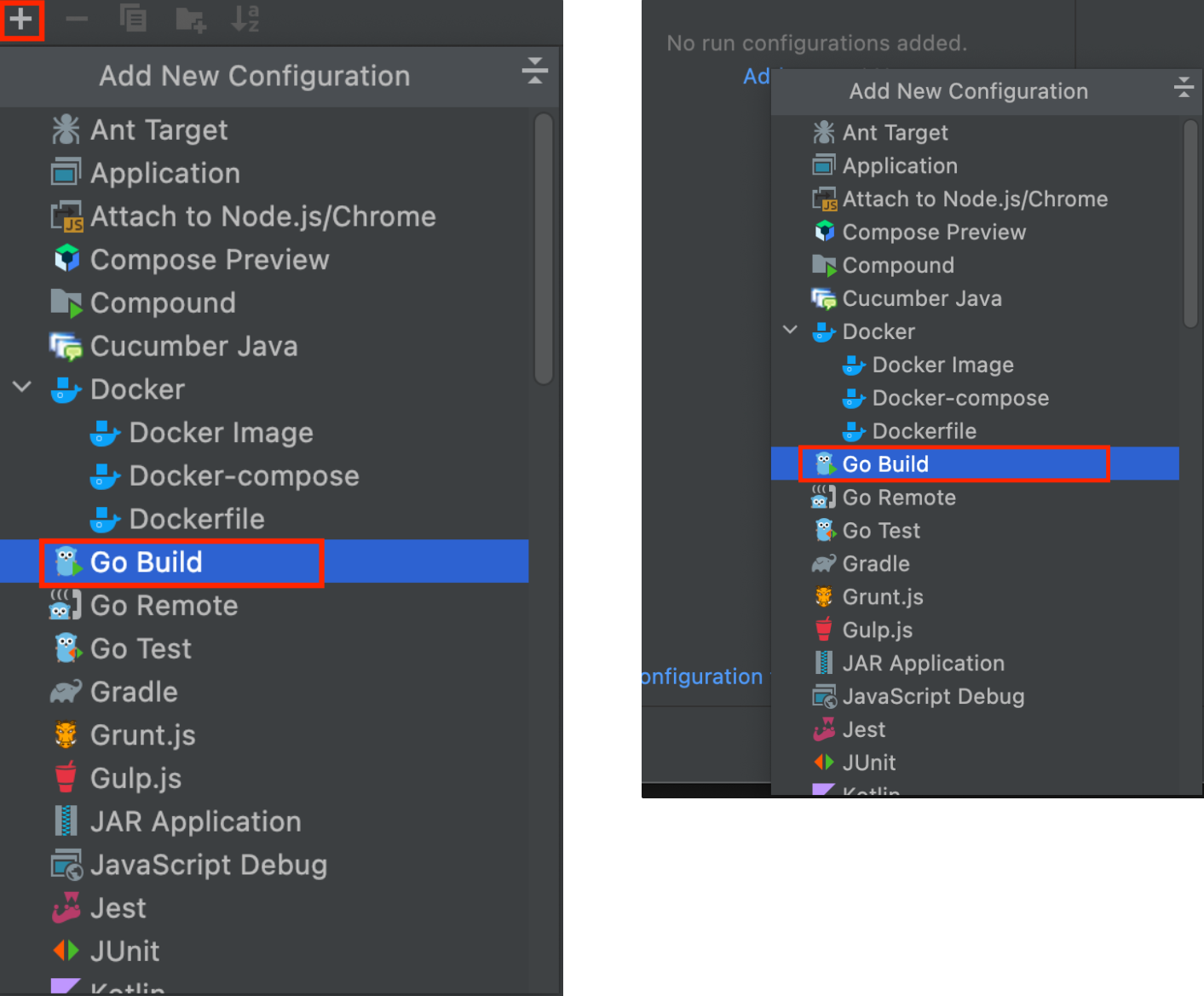
Task: Choose Gradle in right popup
Action: tap(975, 564)
